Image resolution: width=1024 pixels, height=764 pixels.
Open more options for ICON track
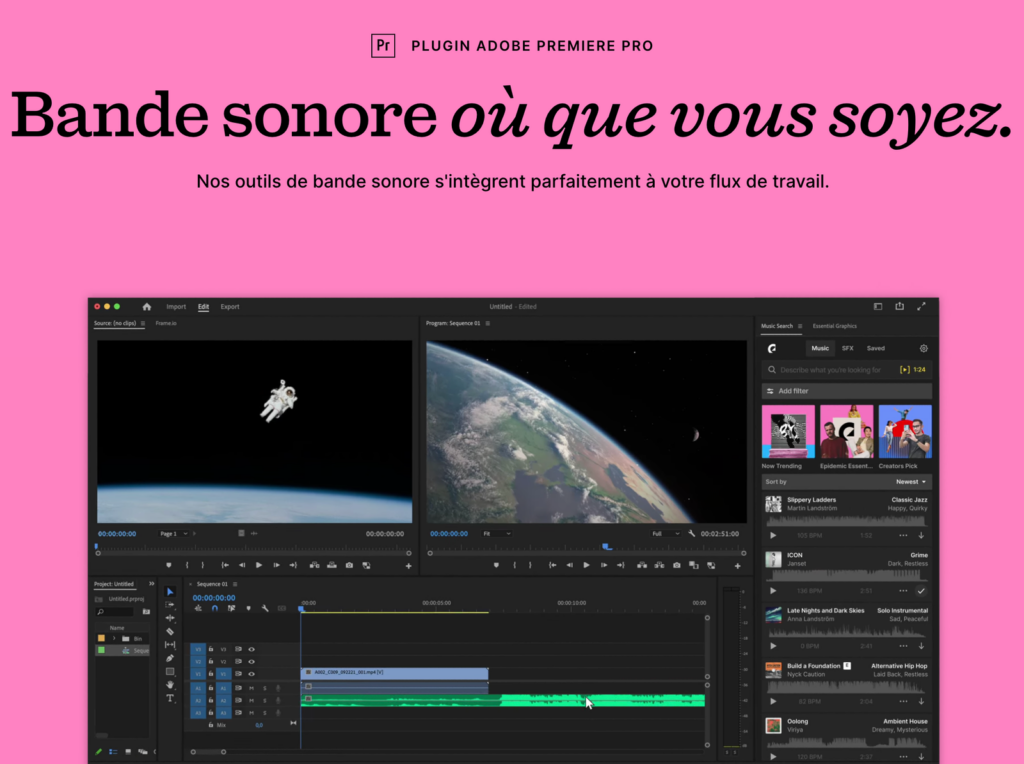tap(903, 591)
